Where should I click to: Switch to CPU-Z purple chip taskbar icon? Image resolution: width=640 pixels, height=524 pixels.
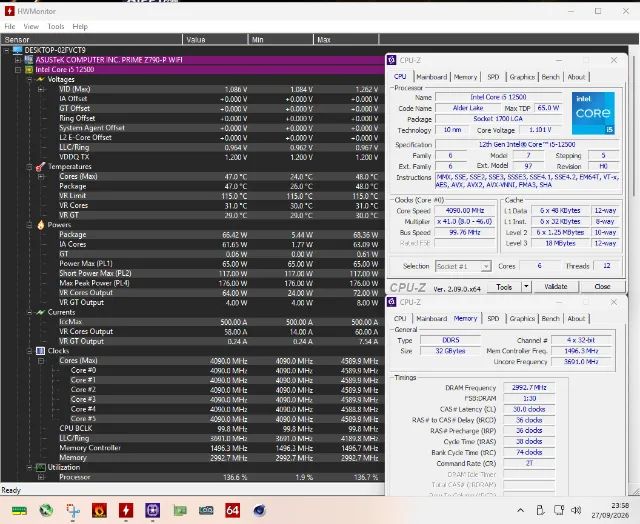coord(153,510)
